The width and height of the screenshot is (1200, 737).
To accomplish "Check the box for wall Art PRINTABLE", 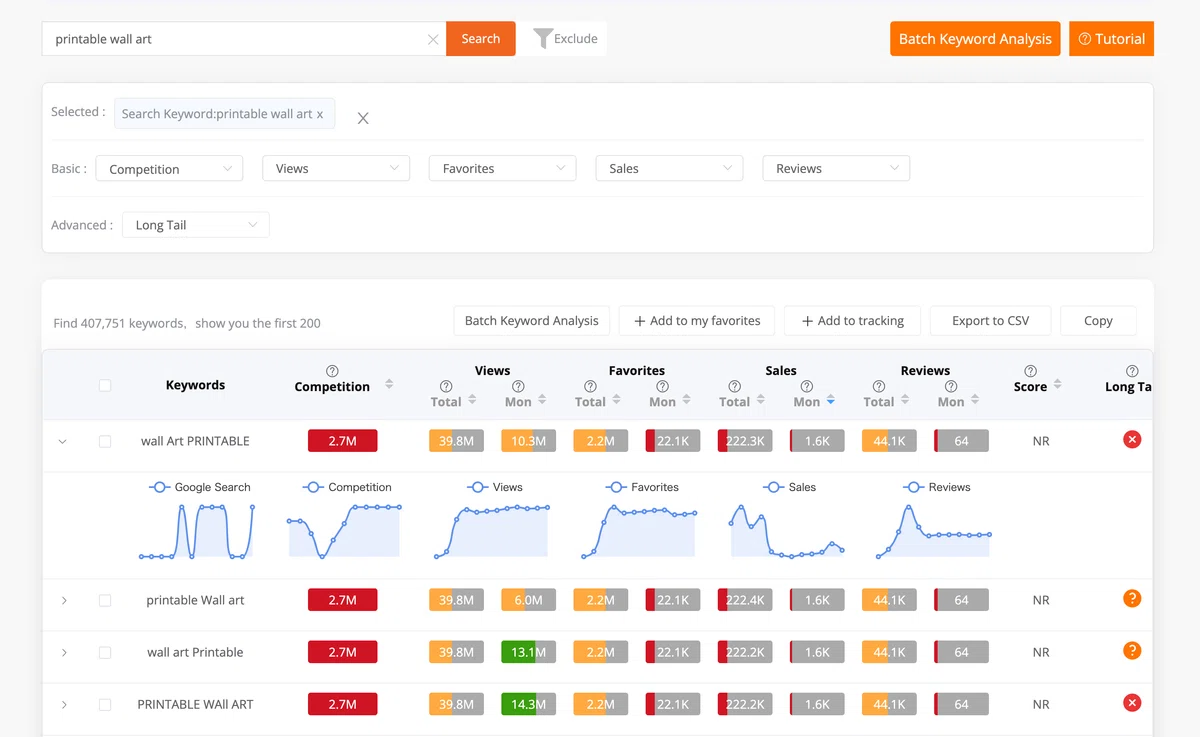I will click(x=105, y=441).
